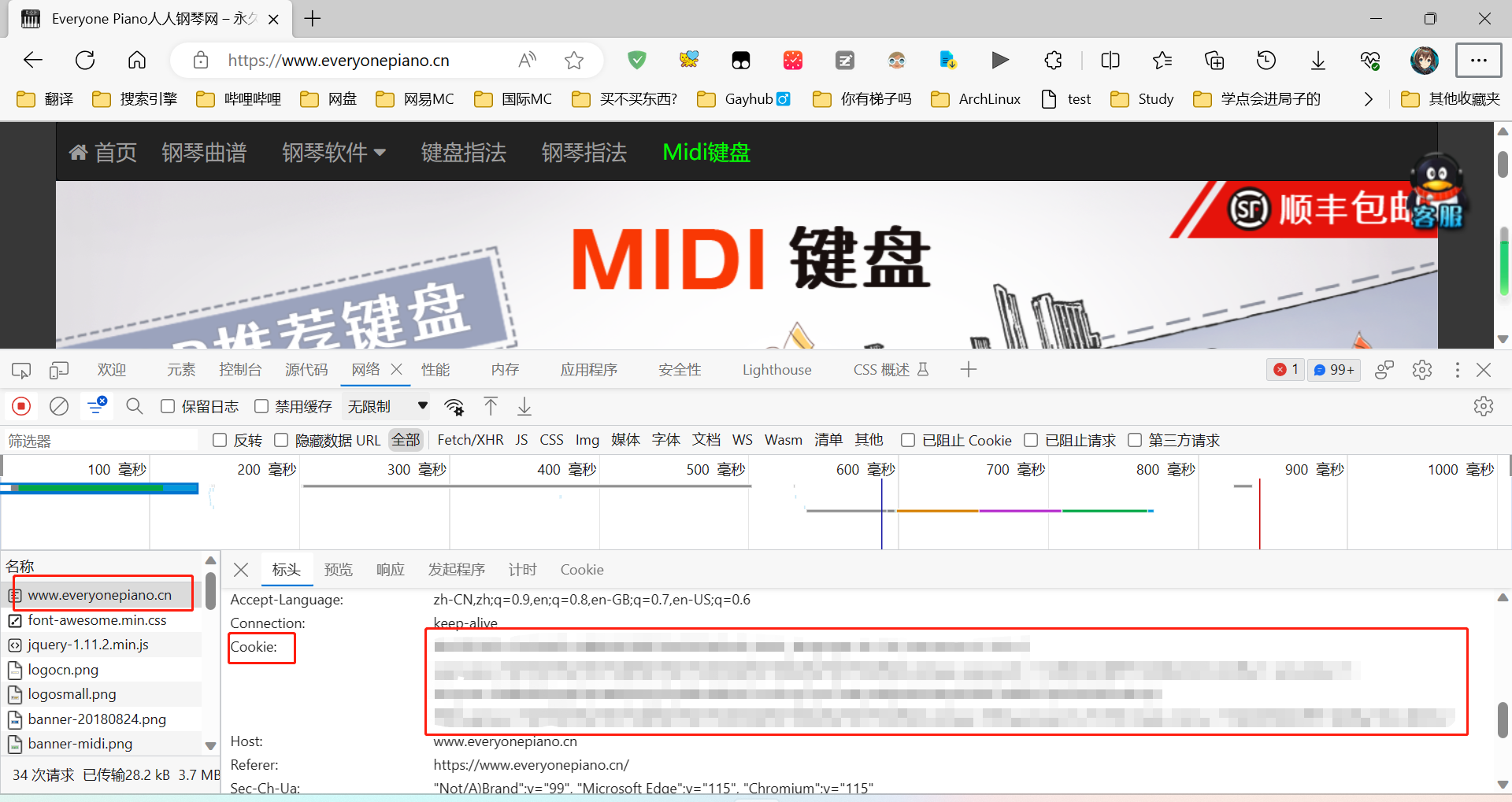Screen dimensions: 1512x802
Task: Open DevTools settings gear
Action: coord(1422,370)
